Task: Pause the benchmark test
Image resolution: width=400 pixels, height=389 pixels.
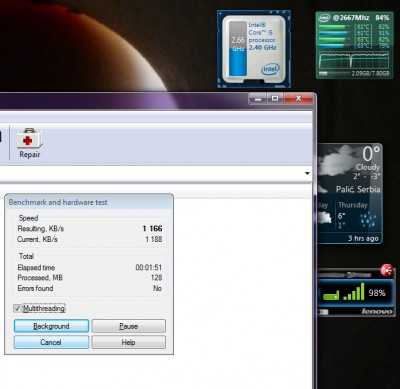Action: tap(128, 326)
